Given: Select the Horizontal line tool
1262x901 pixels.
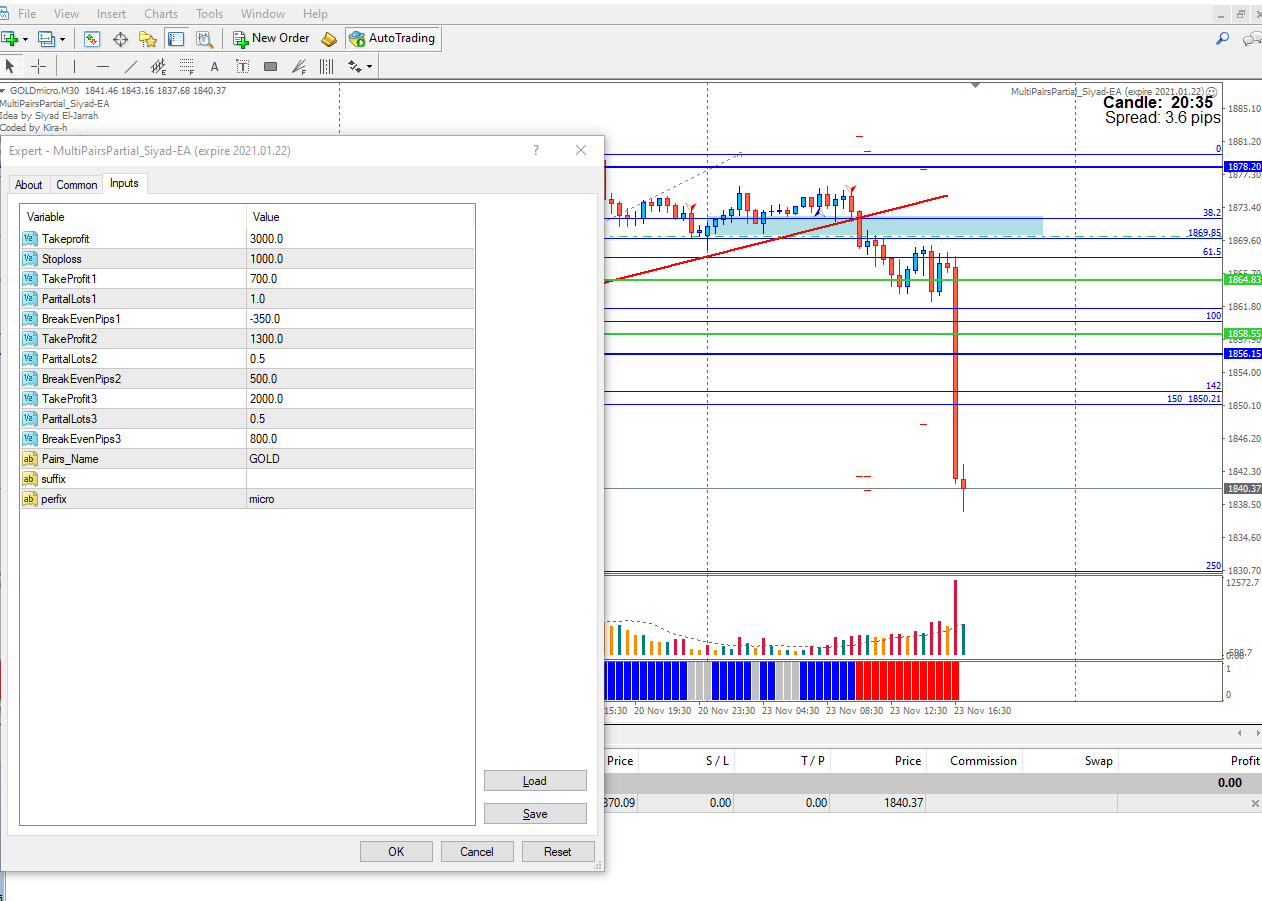Looking at the screenshot, I should click(102, 66).
